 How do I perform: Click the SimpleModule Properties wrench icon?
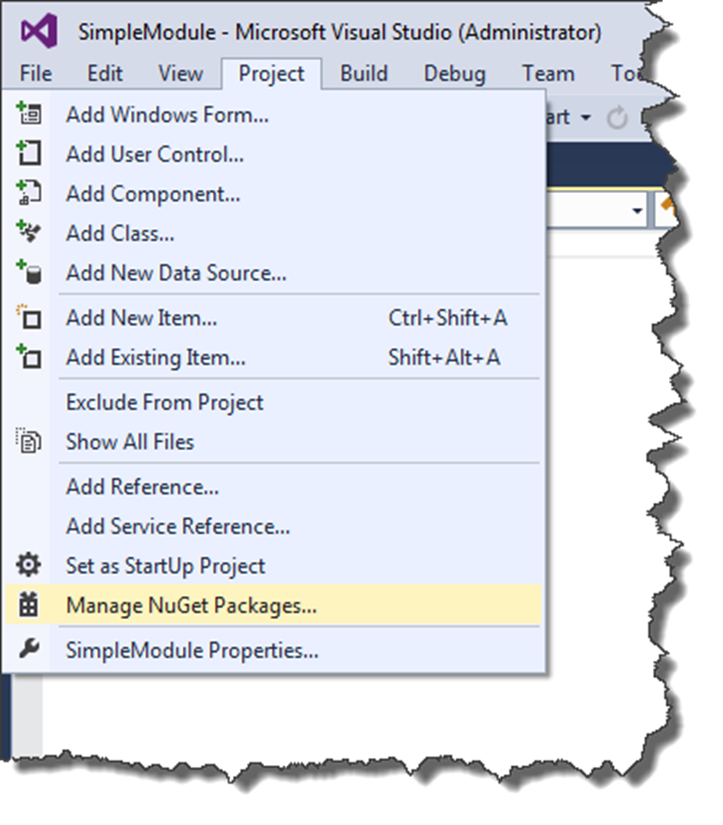click(x=29, y=650)
